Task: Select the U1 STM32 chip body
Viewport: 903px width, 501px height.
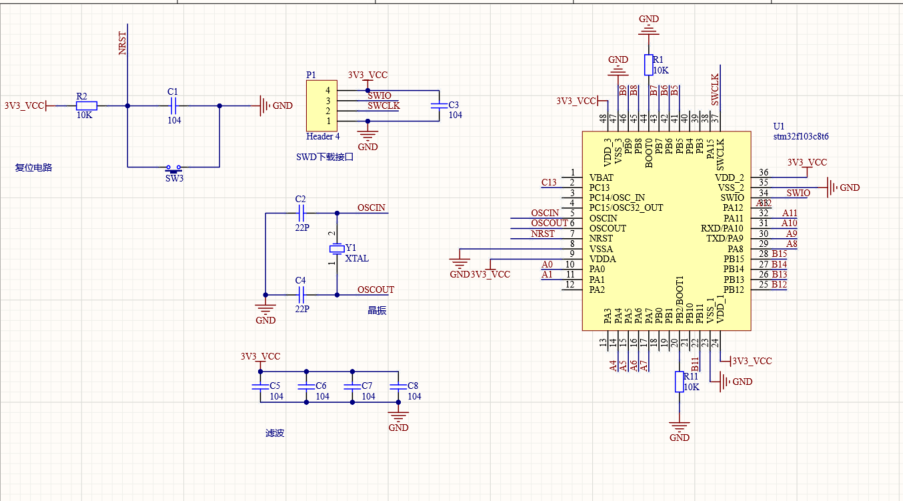Action: coord(666,231)
